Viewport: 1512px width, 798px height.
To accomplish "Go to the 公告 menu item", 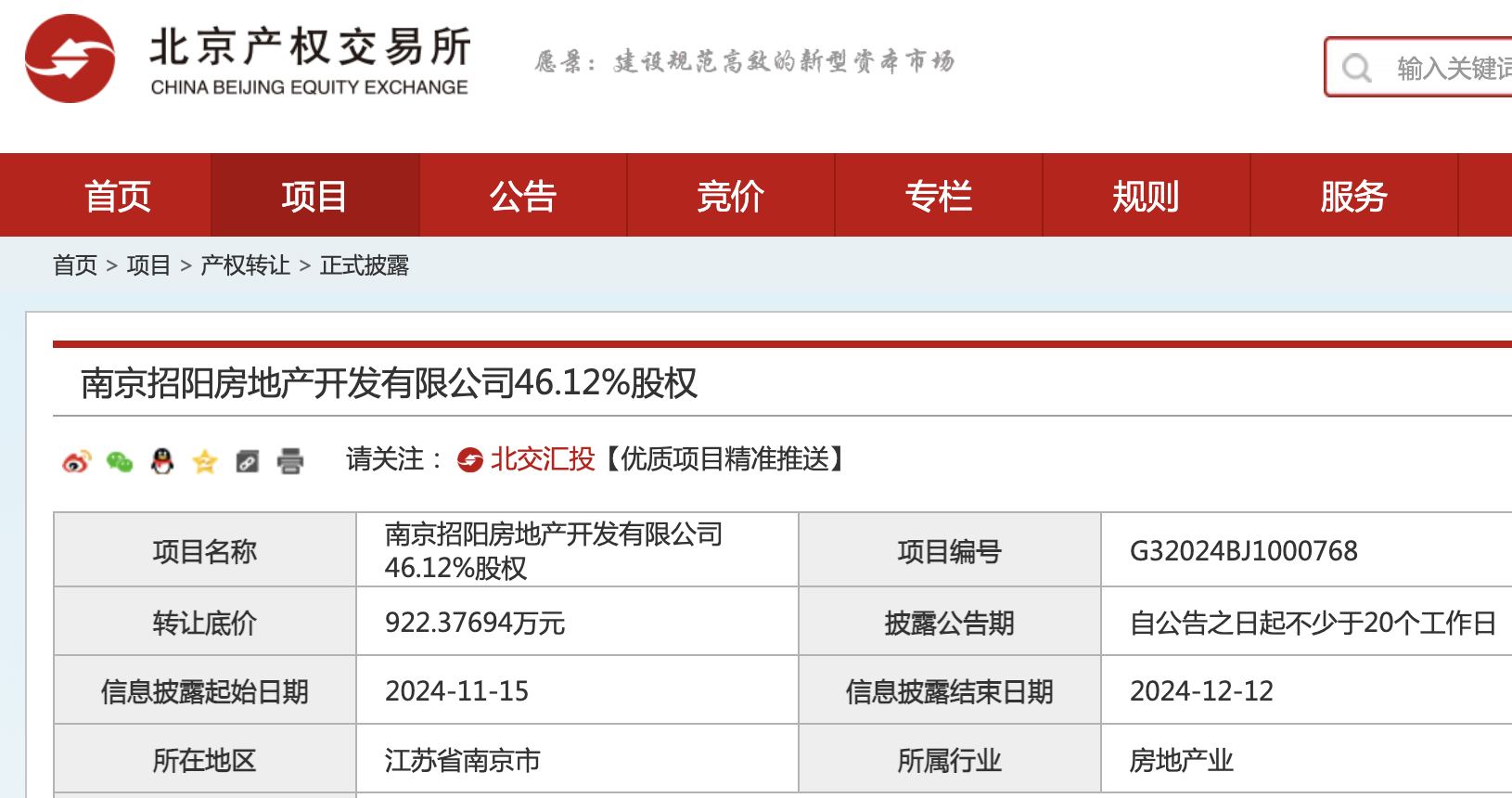I will click(x=523, y=196).
